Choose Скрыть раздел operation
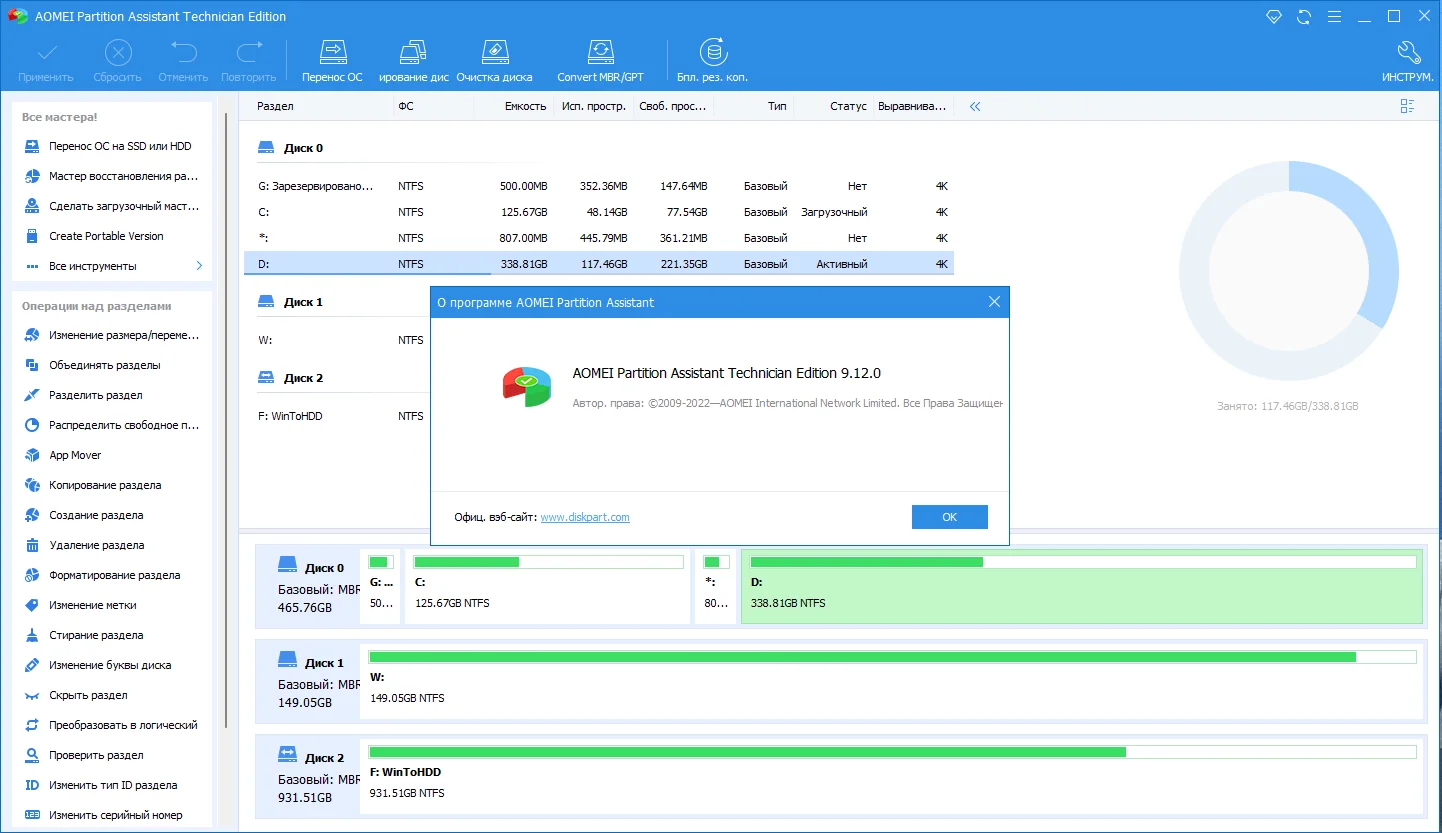The image size is (1442, 833). coord(112,695)
